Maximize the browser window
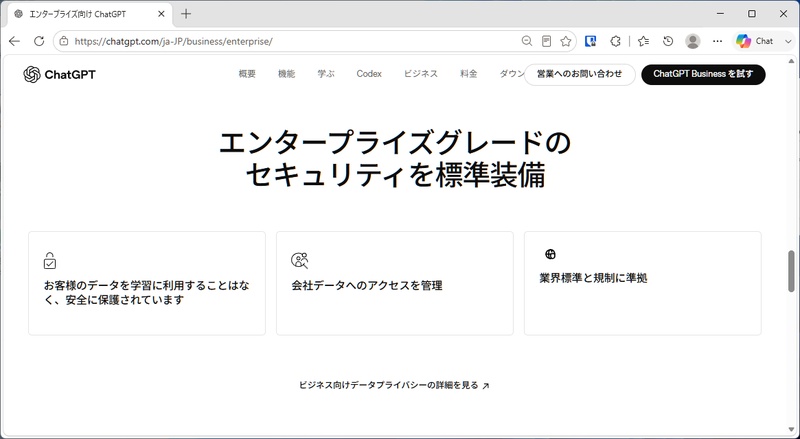Image resolution: width=800 pixels, height=439 pixels. coord(752,14)
